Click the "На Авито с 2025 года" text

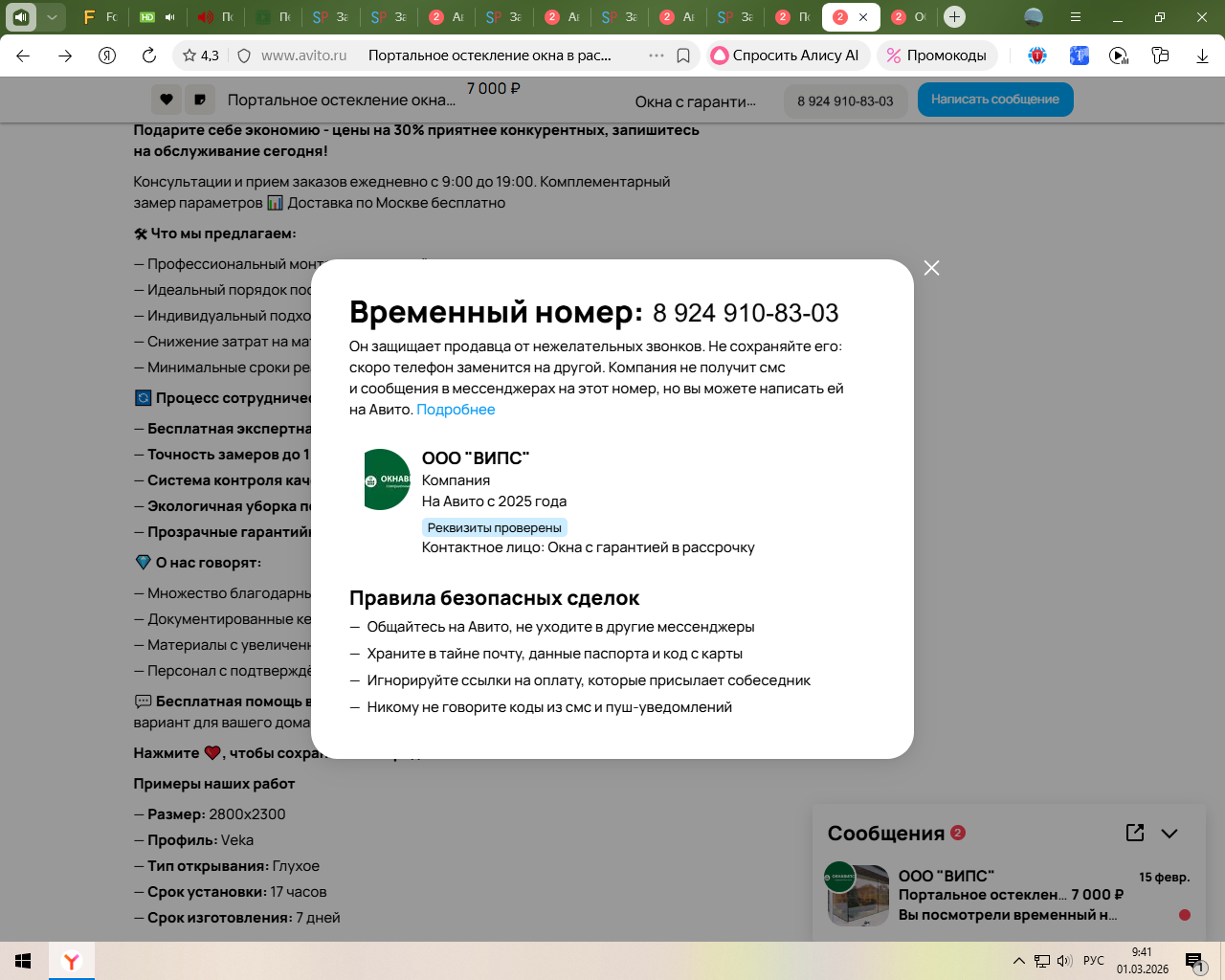point(494,501)
